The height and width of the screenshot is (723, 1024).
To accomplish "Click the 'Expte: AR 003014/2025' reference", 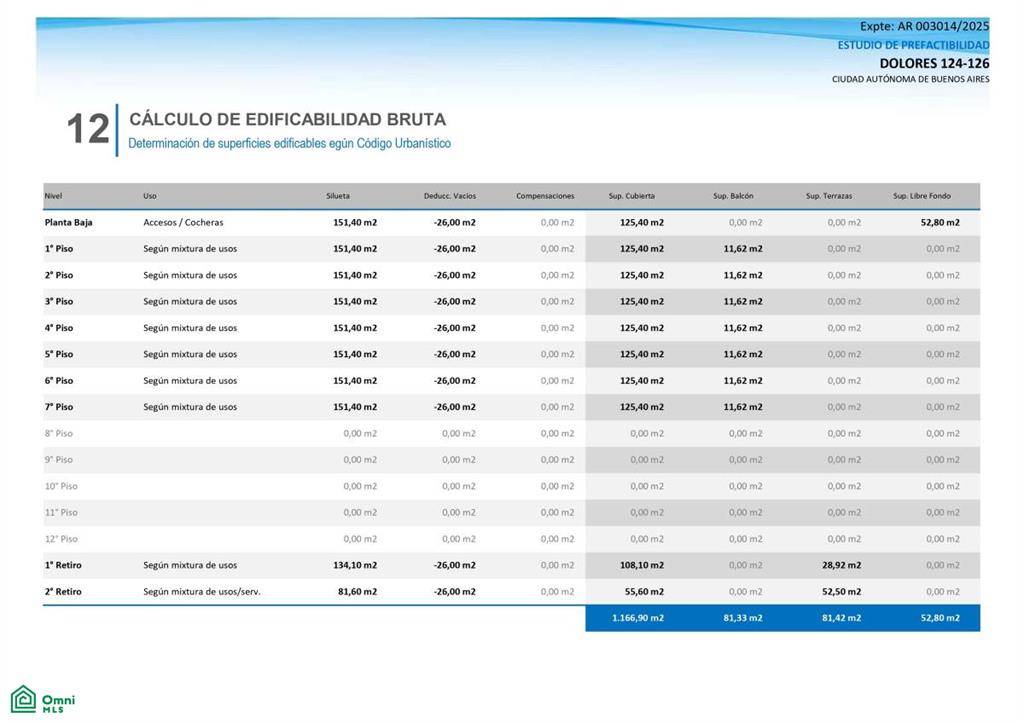I will [x=924, y=27].
